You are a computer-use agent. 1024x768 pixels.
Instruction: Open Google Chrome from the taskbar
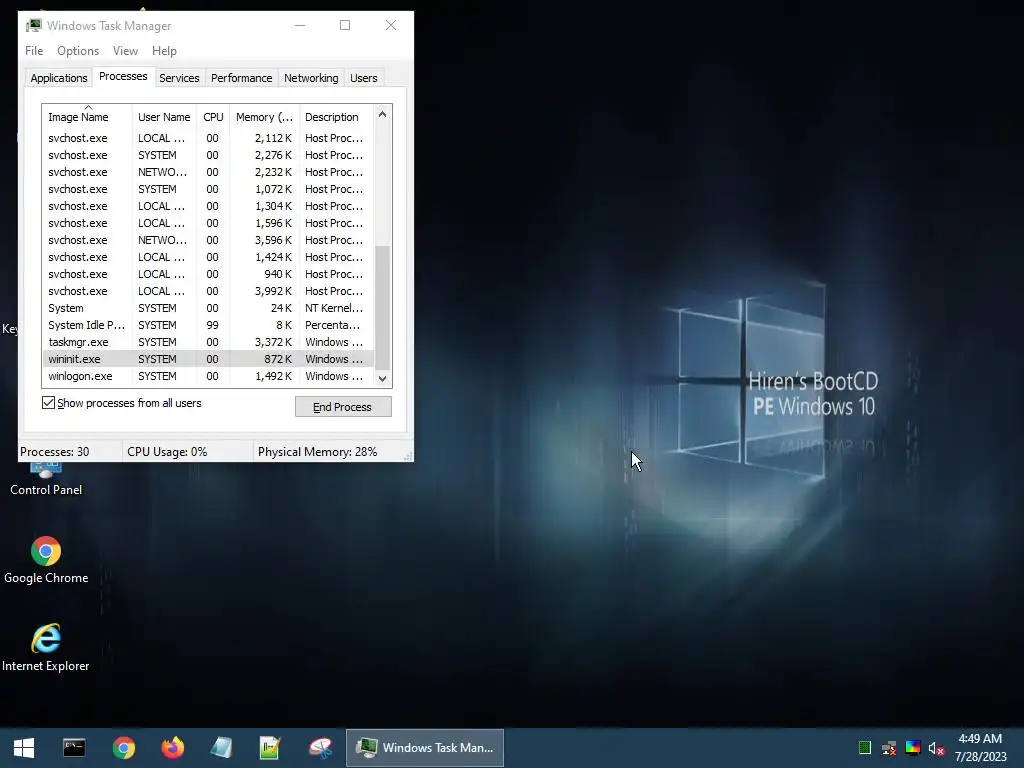click(123, 748)
